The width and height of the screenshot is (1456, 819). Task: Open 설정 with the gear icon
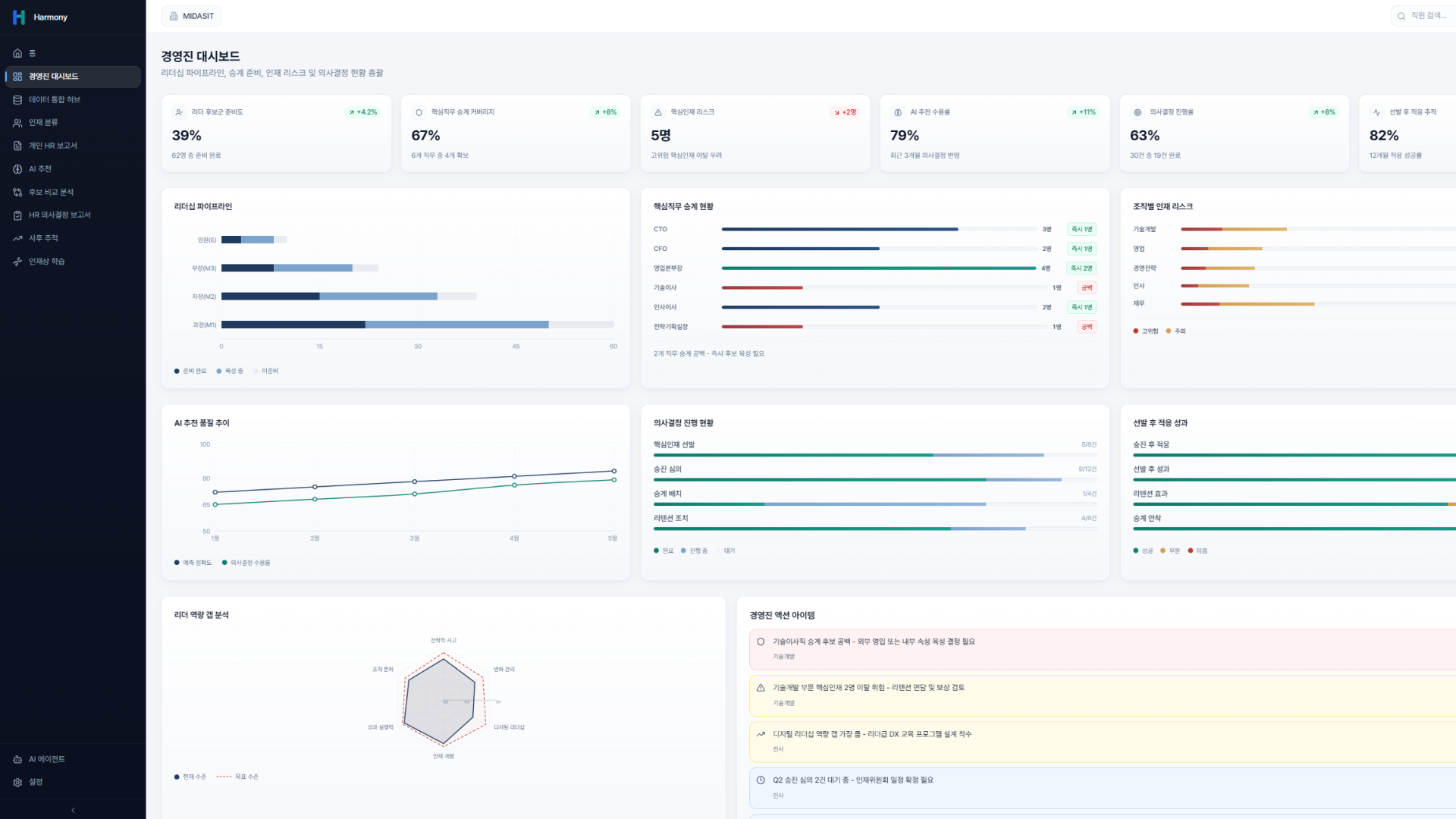[17, 782]
